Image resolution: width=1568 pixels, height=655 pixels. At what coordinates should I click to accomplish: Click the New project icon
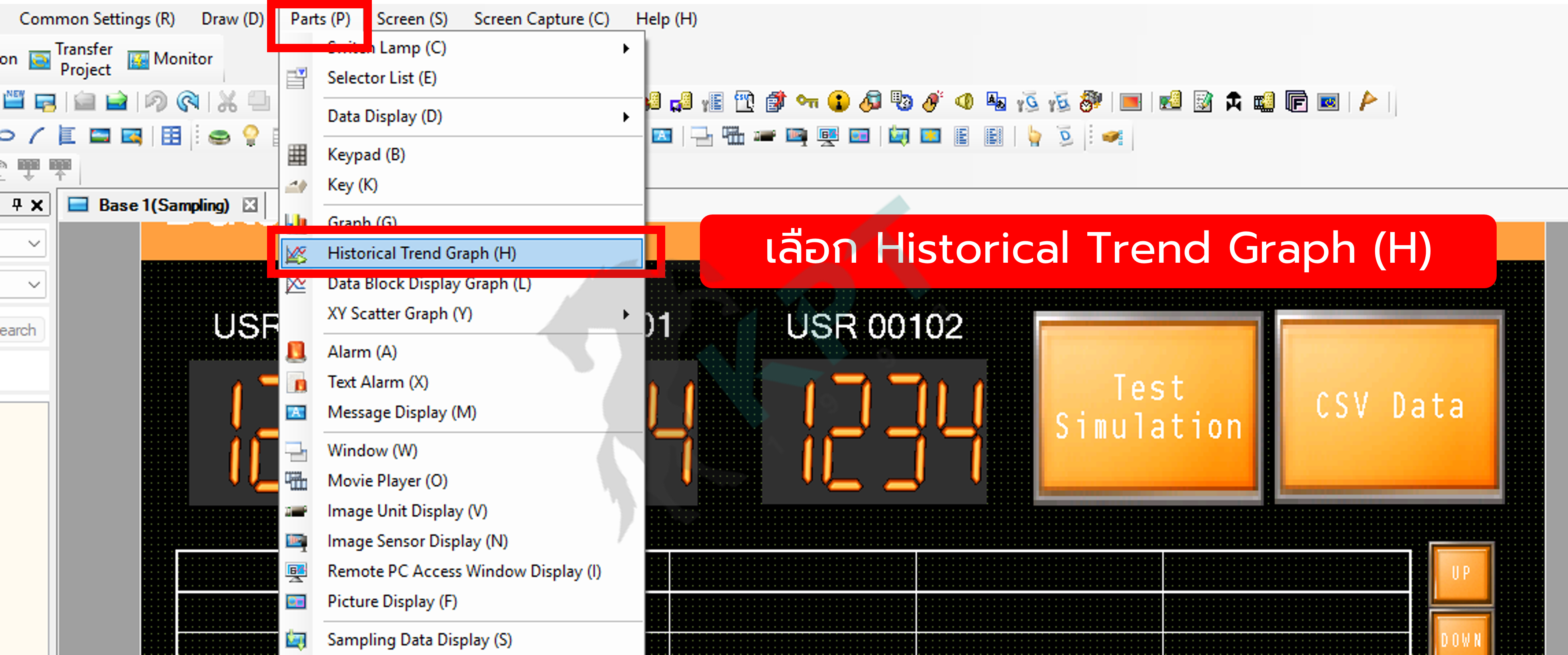pyautogui.click(x=14, y=100)
